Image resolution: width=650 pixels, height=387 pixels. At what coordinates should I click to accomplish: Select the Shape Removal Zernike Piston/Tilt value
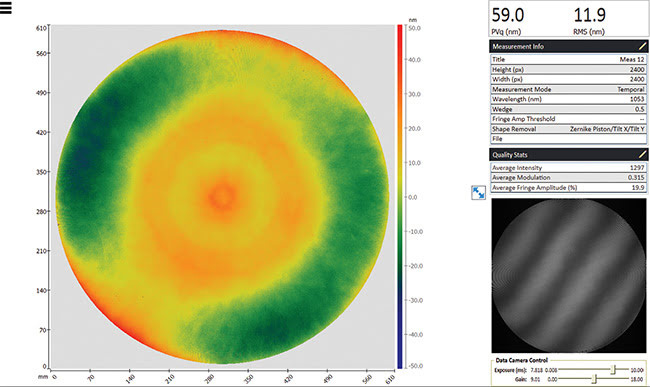[607, 129]
